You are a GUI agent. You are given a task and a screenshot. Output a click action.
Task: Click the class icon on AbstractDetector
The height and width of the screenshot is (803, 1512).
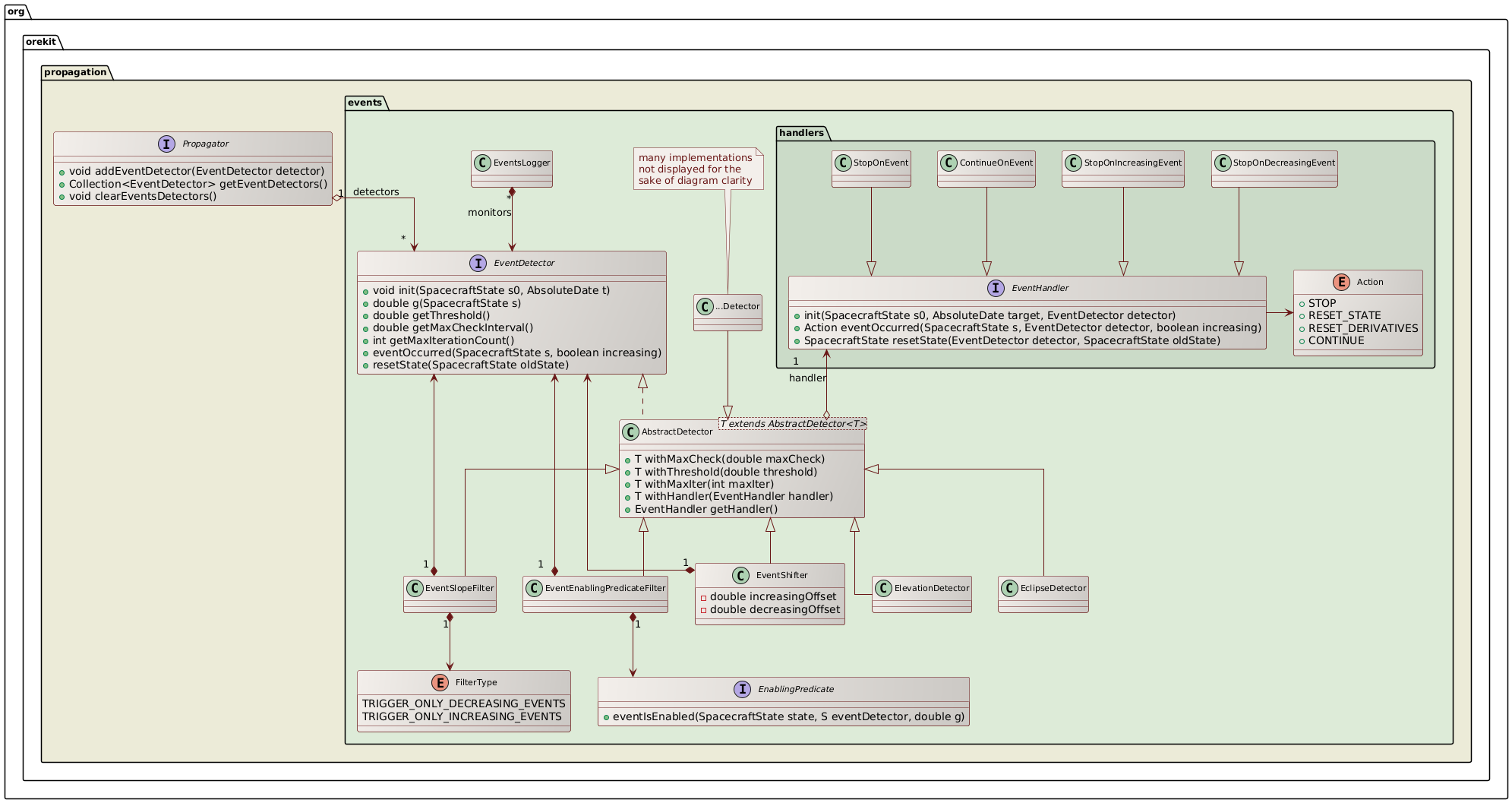pos(630,431)
